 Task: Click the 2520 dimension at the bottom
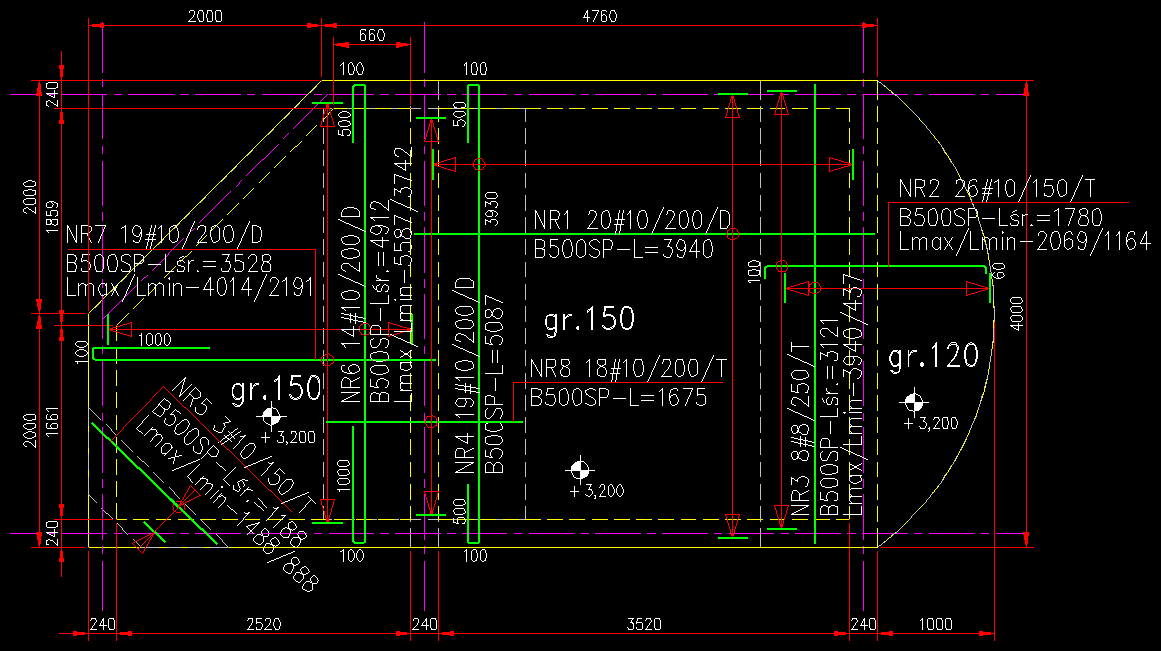pos(264,624)
